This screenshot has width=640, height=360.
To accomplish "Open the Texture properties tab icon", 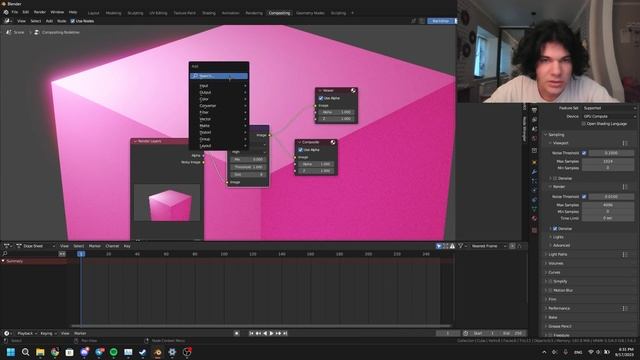I will click(534, 230).
